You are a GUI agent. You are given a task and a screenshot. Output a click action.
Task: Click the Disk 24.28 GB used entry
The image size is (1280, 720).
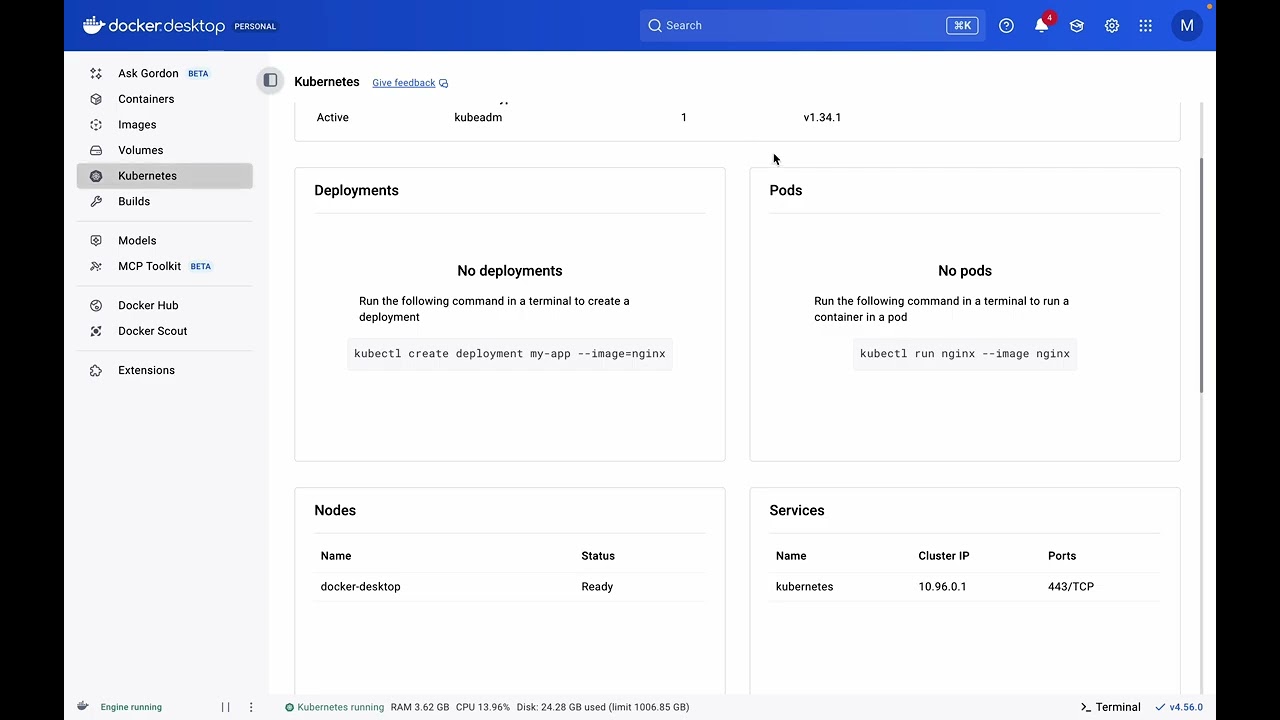click(x=603, y=707)
